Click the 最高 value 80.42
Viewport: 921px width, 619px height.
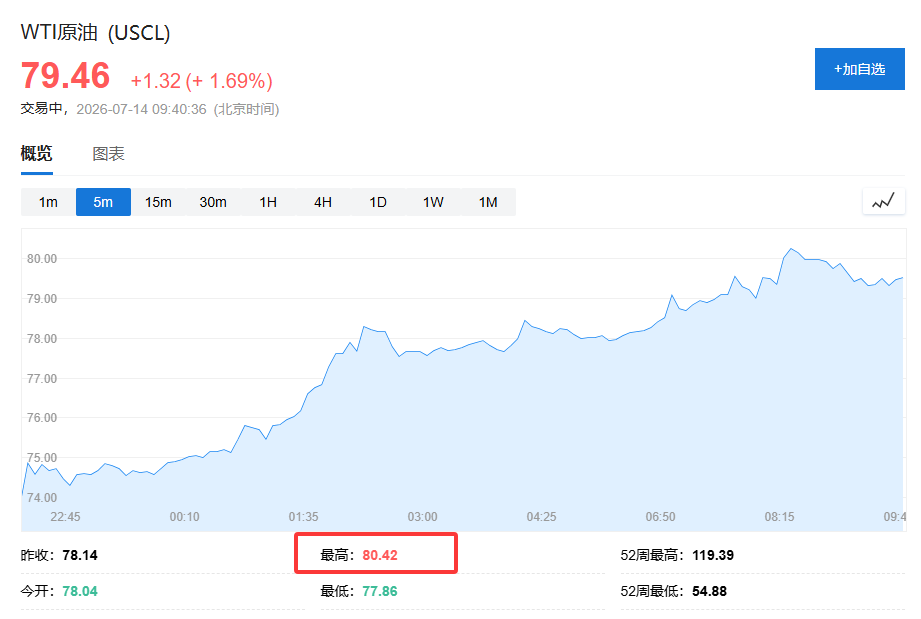[x=380, y=555]
